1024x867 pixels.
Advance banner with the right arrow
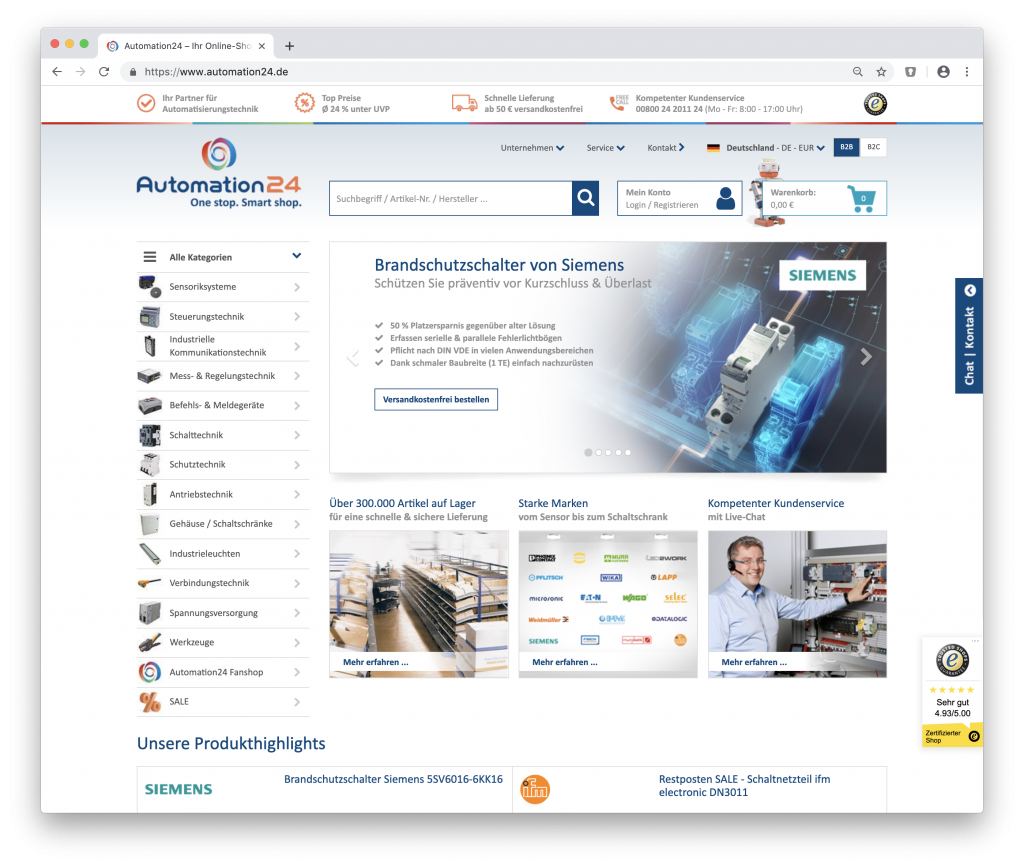[866, 357]
